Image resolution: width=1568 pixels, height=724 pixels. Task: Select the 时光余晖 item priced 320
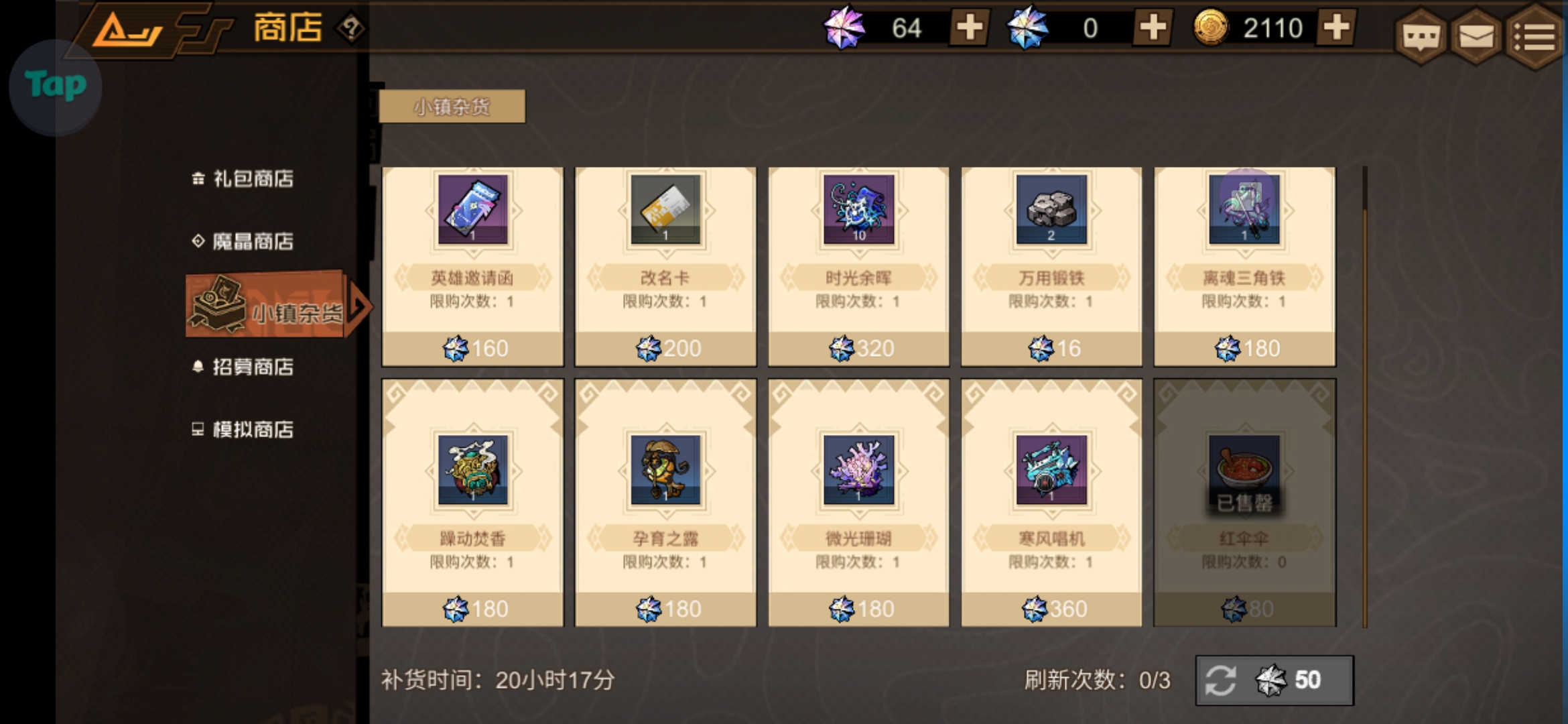click(858, 267)
